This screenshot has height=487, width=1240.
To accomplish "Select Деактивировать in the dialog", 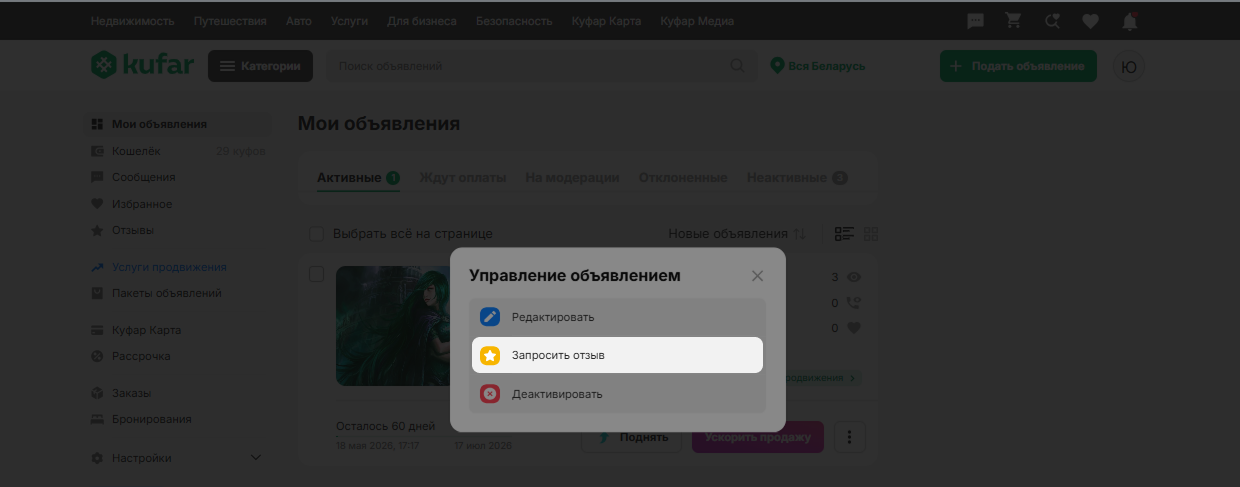I will pyautogui.click(x=617, y=394).
